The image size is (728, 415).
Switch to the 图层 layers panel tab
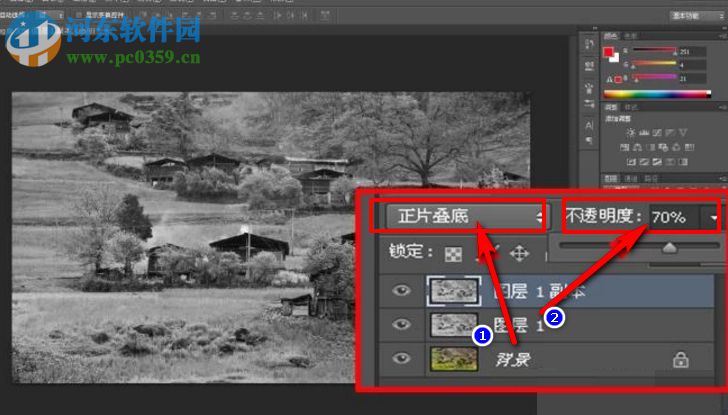point(611,179)
